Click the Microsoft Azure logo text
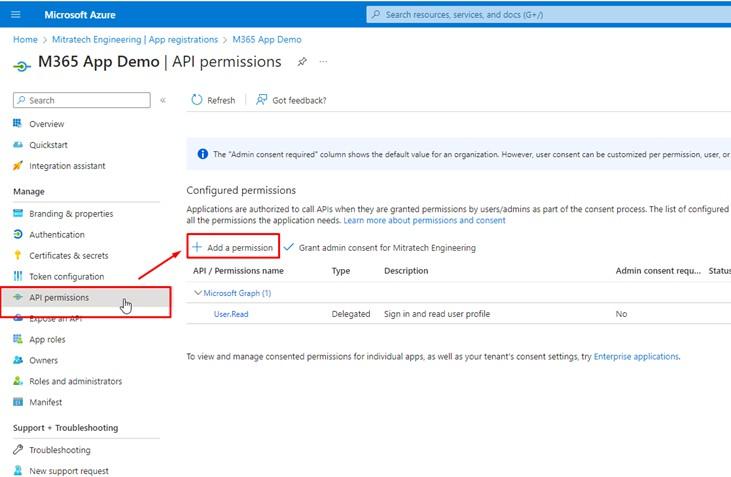The height and width of the screenshot is (477, 731). coord(80,15)
